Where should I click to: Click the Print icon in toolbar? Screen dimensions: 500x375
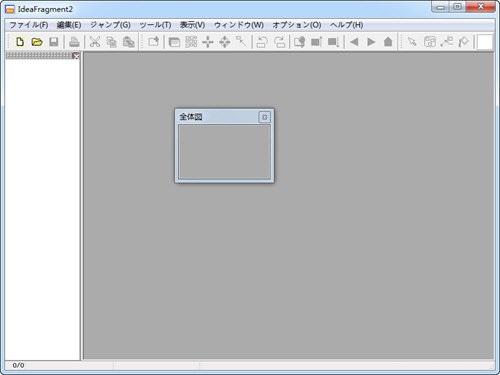tap(74, 42)
